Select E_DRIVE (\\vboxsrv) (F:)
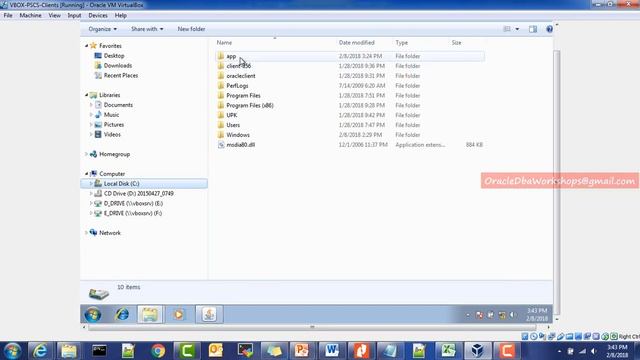This screenshot has width=640, height=360. 133,213
